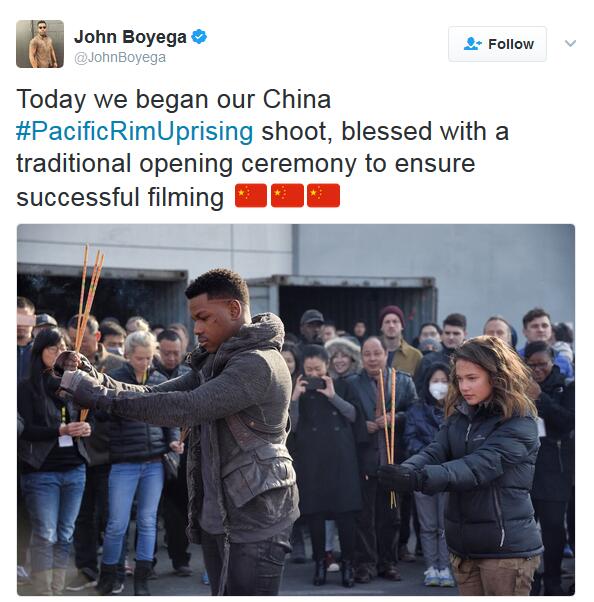Screen dimensions: 594x602
Task: Click the middle China flag emoji
Action: (287, 195)
